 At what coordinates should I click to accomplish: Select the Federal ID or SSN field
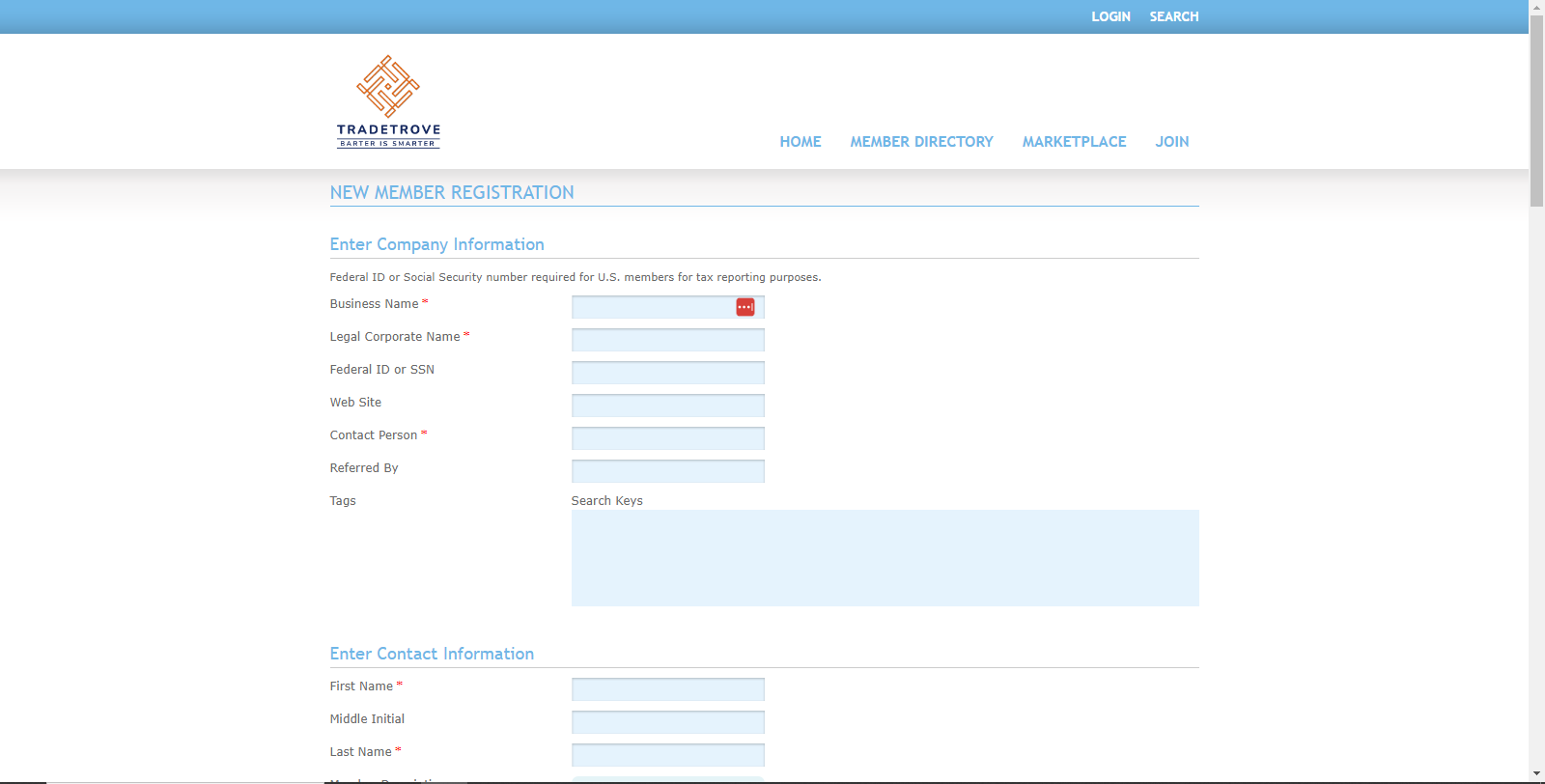(667, 373)
